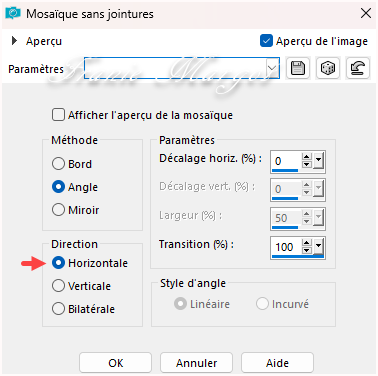Open the Décalage horiz. slider dropdown arrow
The width and height of the screenshot is (378, 376).
318,160
